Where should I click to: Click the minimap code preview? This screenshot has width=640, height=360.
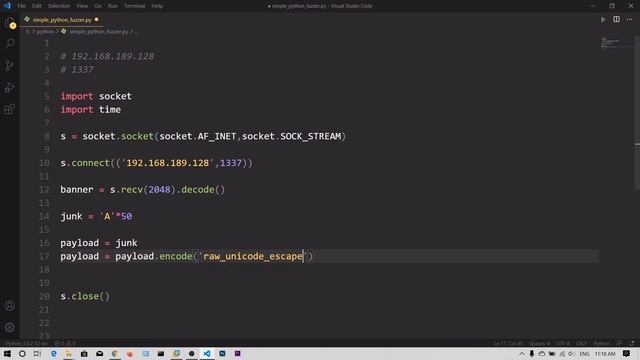tap(611, 42)
